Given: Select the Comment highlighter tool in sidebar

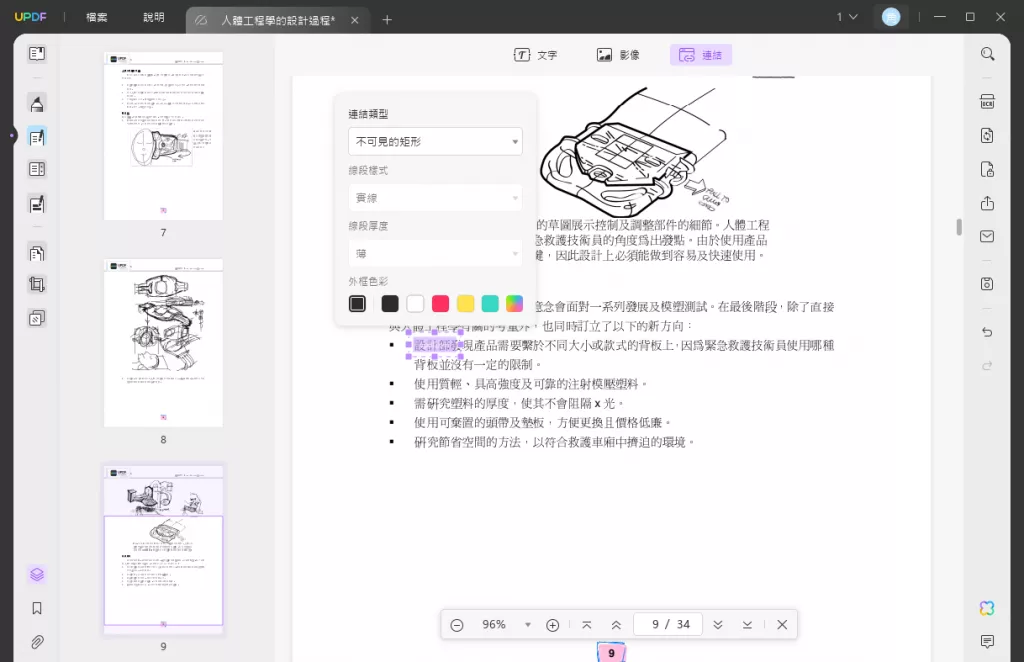Looking at the screenshot, I should pyautogui.click(x=37, y=104).
